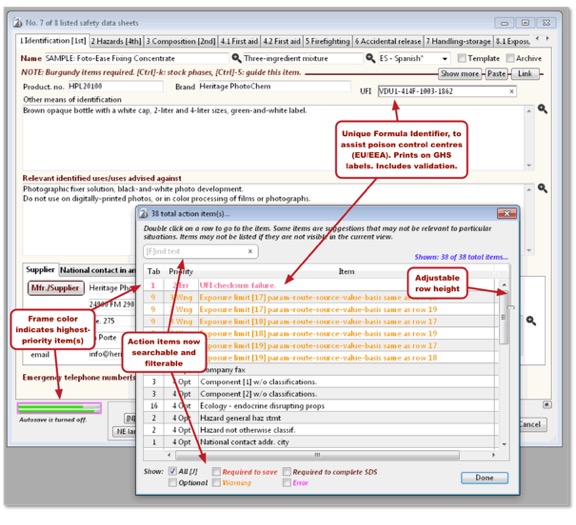Open the 4.2 First aid tab
This screenshot has height=525, width=576.
tap(282, 41)
